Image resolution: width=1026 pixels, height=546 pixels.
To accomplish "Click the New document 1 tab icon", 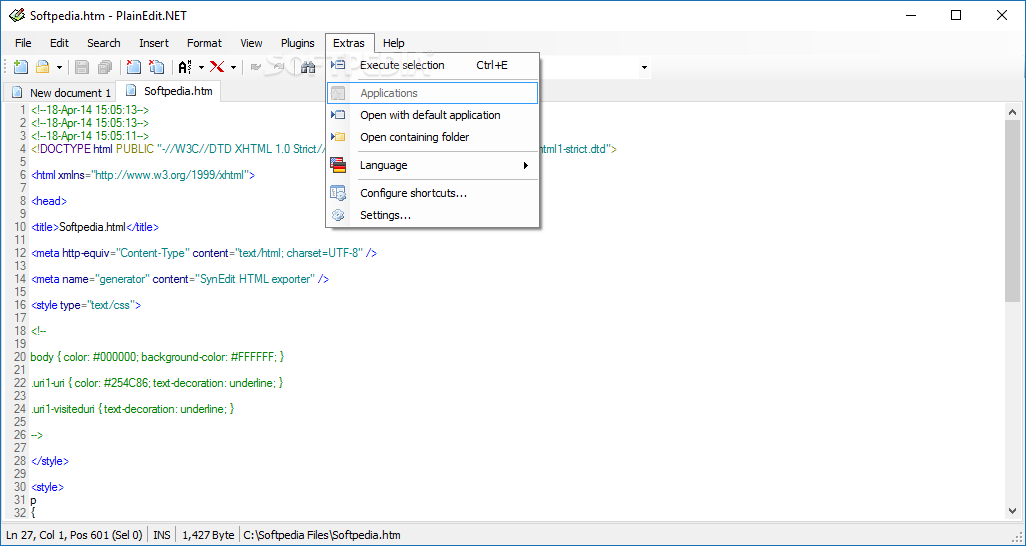I will click(x=17, y=92).
